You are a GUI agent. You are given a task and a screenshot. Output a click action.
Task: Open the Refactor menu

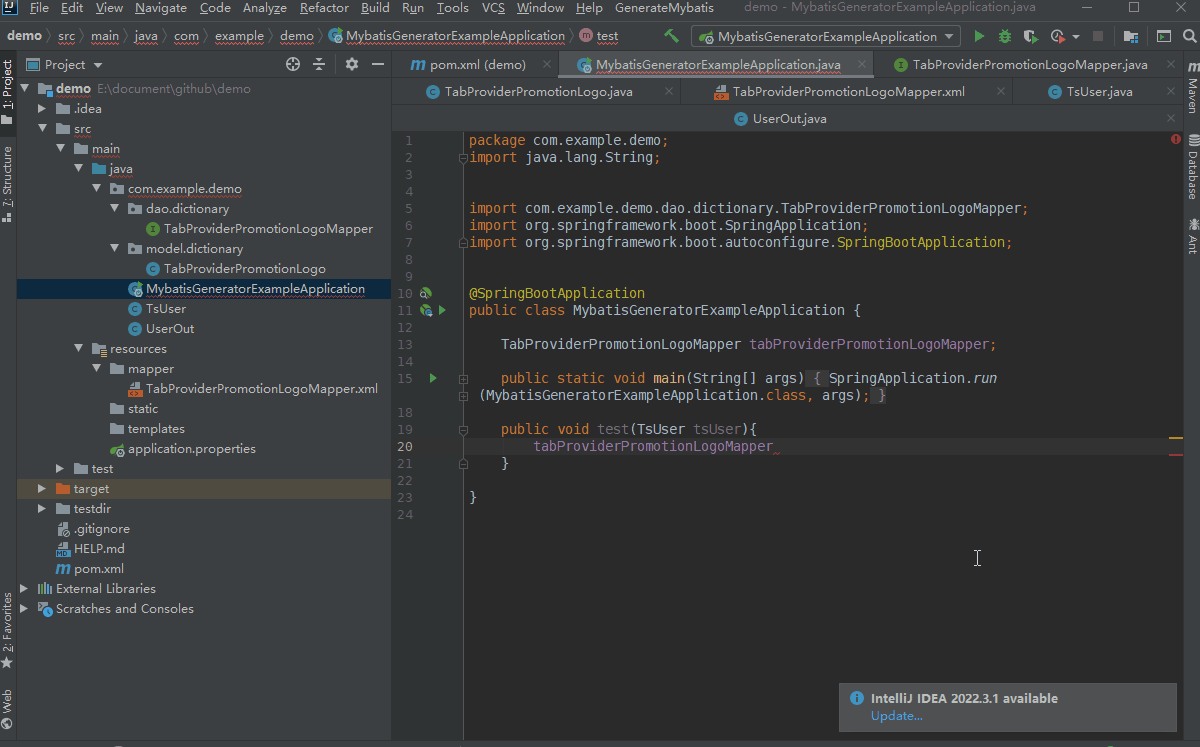[324, 8]
